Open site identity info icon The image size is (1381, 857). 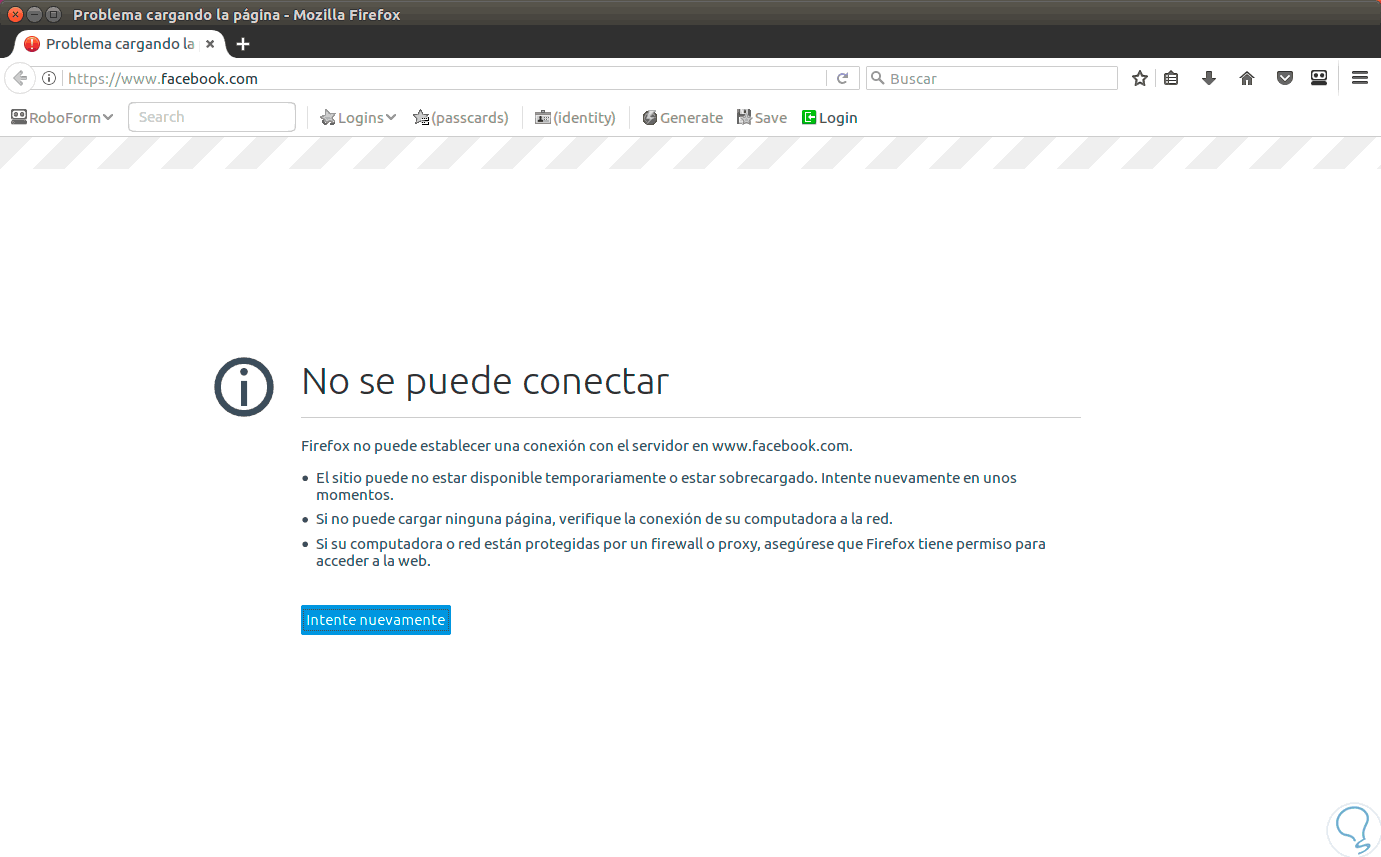(49, 78)
